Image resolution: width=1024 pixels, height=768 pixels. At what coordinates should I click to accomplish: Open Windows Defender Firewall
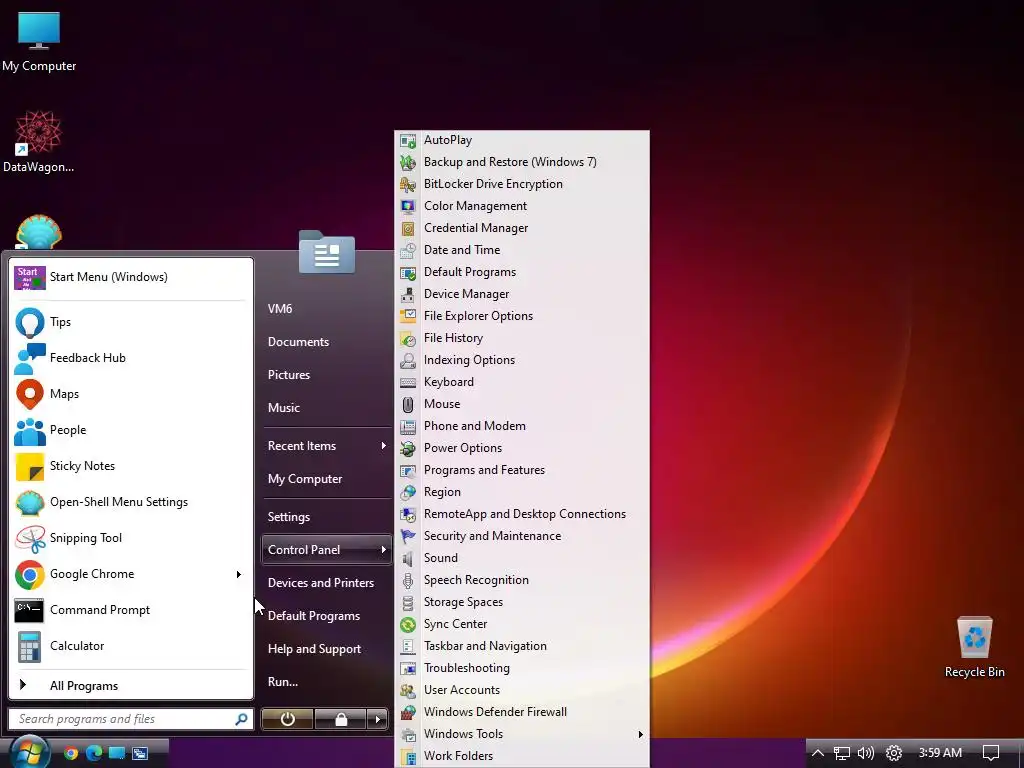pos(522,712)
